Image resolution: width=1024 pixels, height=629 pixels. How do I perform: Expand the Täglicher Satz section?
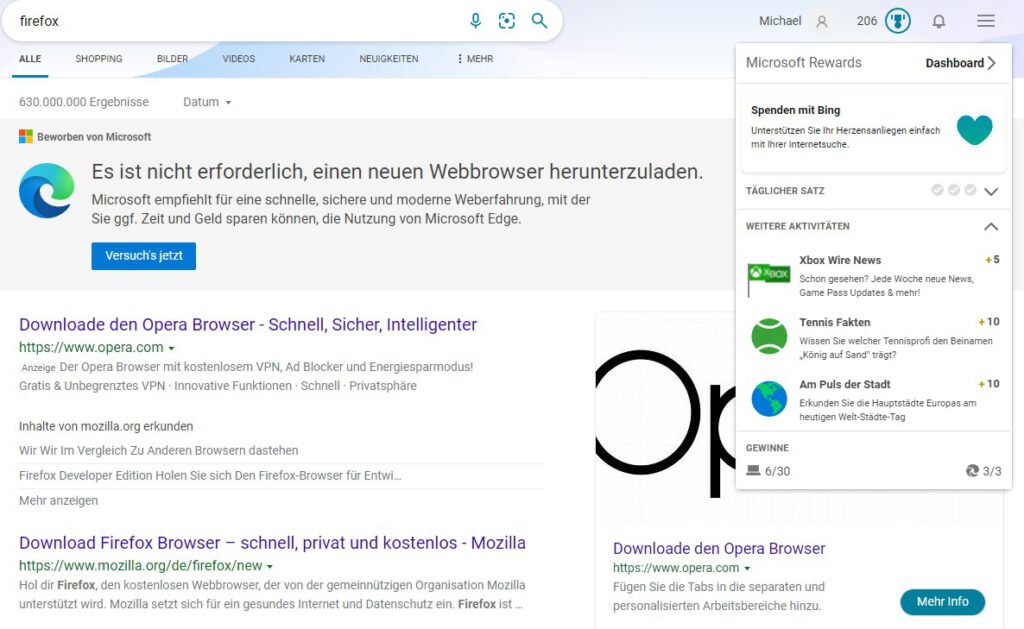[x=991, y=191]
